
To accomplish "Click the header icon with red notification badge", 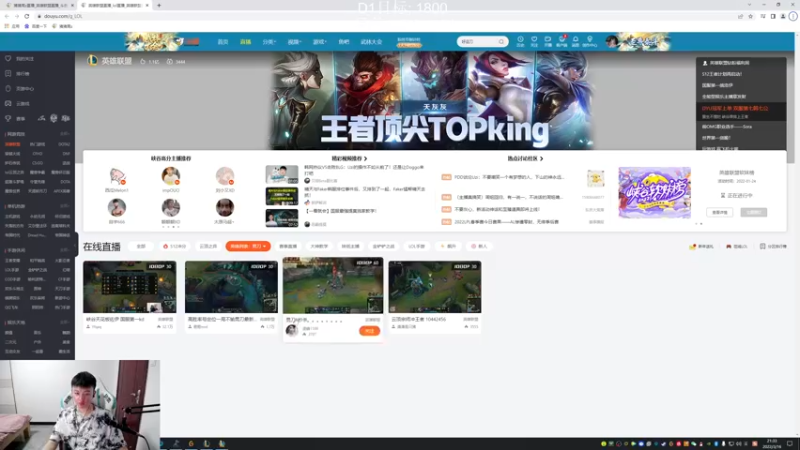I will (562, 41).
